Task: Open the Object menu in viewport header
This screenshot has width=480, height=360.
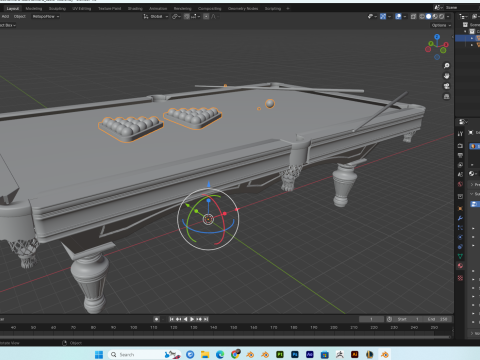Action: 20,16
